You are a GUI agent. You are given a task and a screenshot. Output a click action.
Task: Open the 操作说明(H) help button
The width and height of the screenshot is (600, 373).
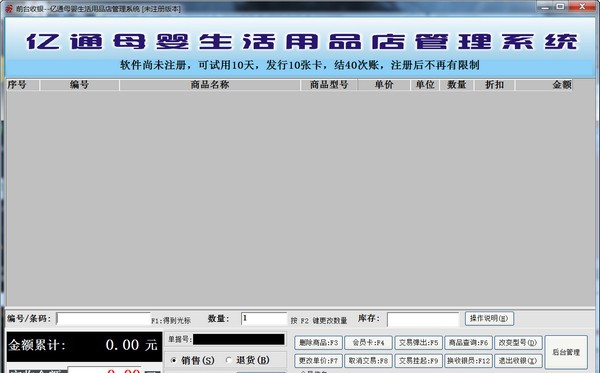[x=489, y=318]
